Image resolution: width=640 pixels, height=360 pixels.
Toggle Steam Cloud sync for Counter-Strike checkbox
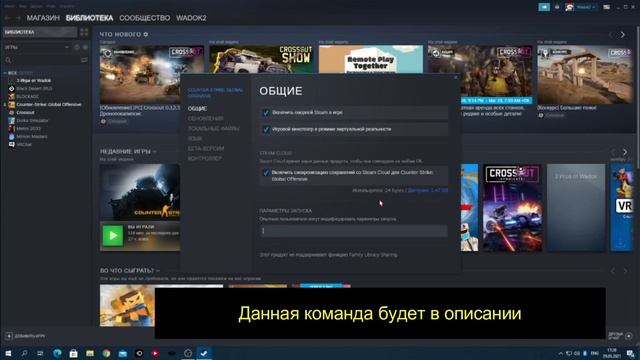[x=266, y=173]
